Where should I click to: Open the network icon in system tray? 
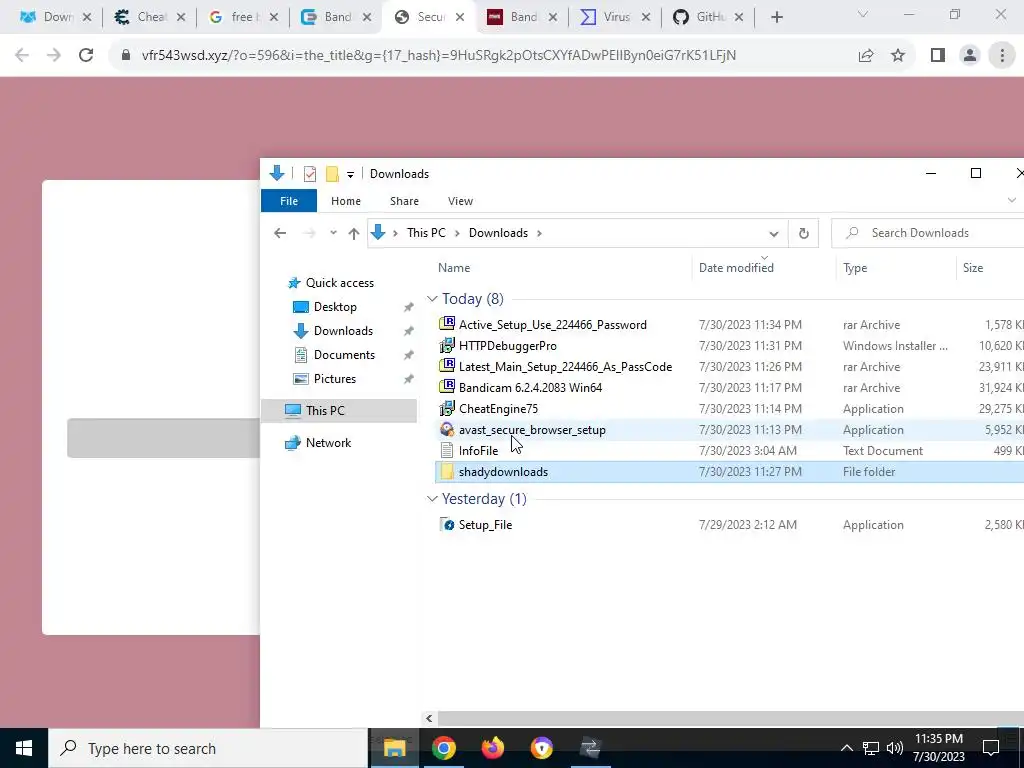coord(871,748)
